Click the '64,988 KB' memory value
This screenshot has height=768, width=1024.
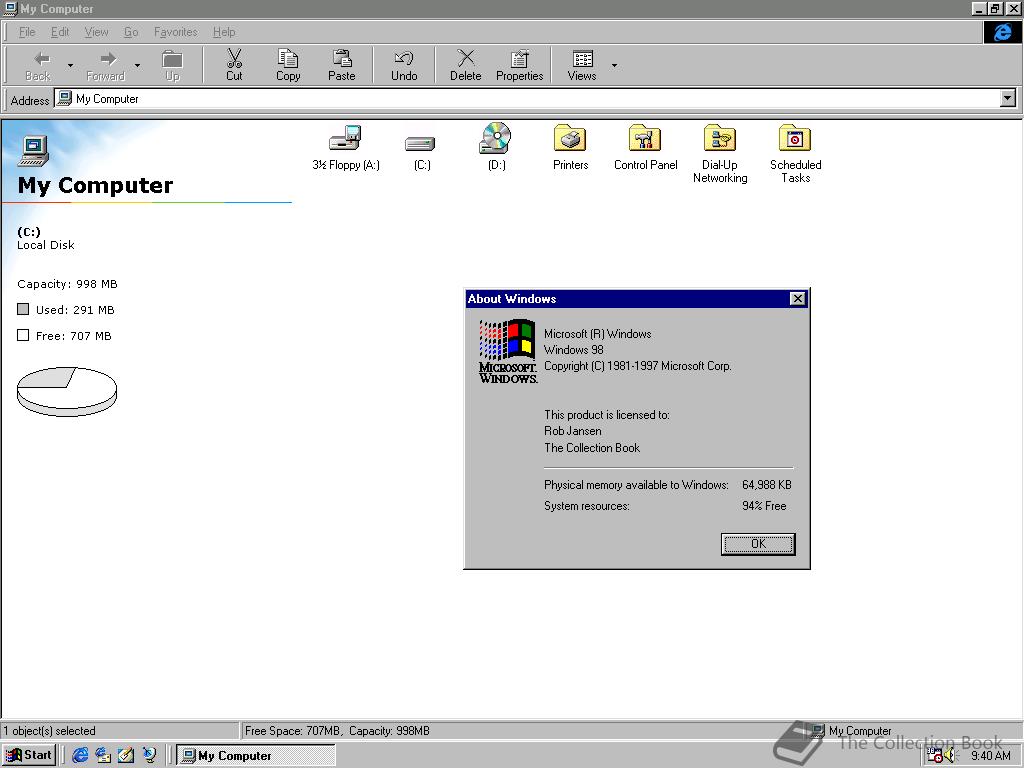point(767,485)
